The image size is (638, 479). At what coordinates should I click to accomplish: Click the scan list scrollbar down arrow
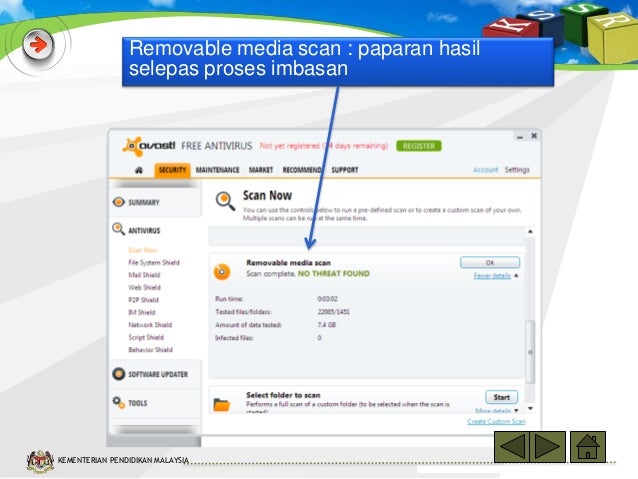pyautogui.click(x=530, y=408)
